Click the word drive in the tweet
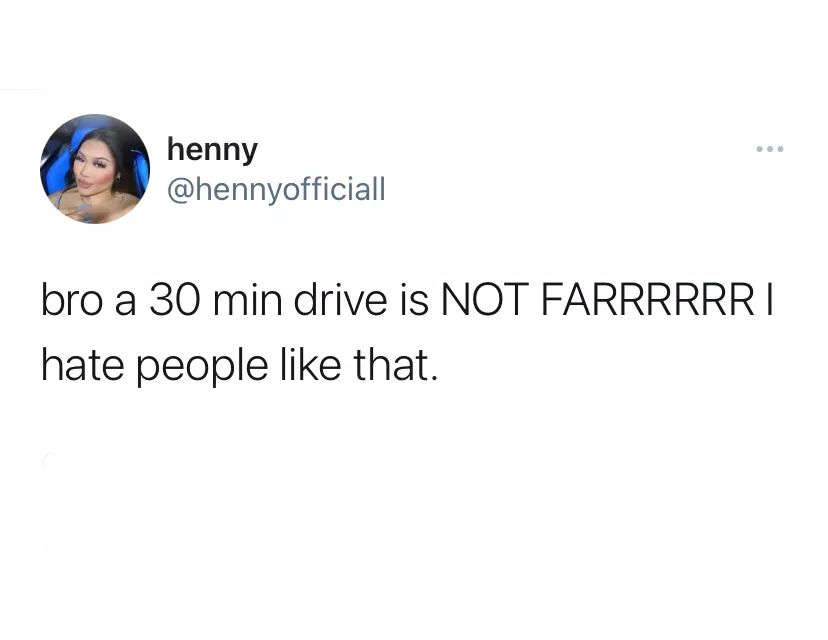Image resolution: width=828 pixels, height=640 pixels. click(x=340, y=299)
